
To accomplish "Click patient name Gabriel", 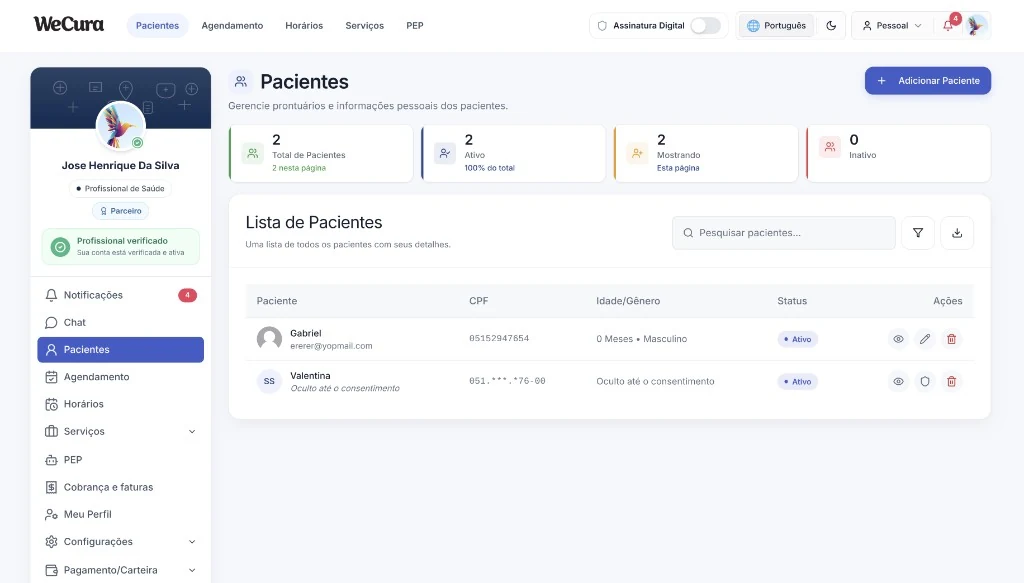I will (x=306, y=334).
